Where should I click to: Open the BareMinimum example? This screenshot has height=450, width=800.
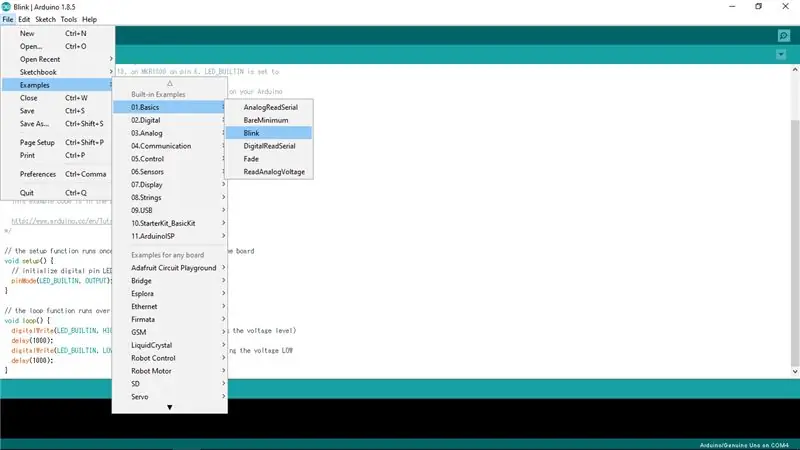269,120
